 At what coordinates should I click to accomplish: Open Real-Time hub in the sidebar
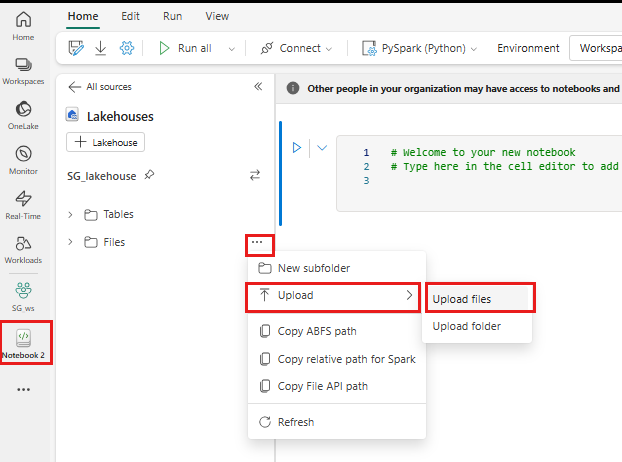click(x=23, y=205)
